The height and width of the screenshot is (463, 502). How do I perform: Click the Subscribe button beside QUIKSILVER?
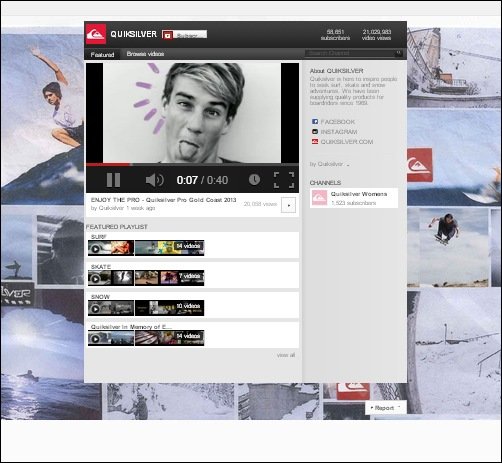pyautogui.click(x=184, y=34)
